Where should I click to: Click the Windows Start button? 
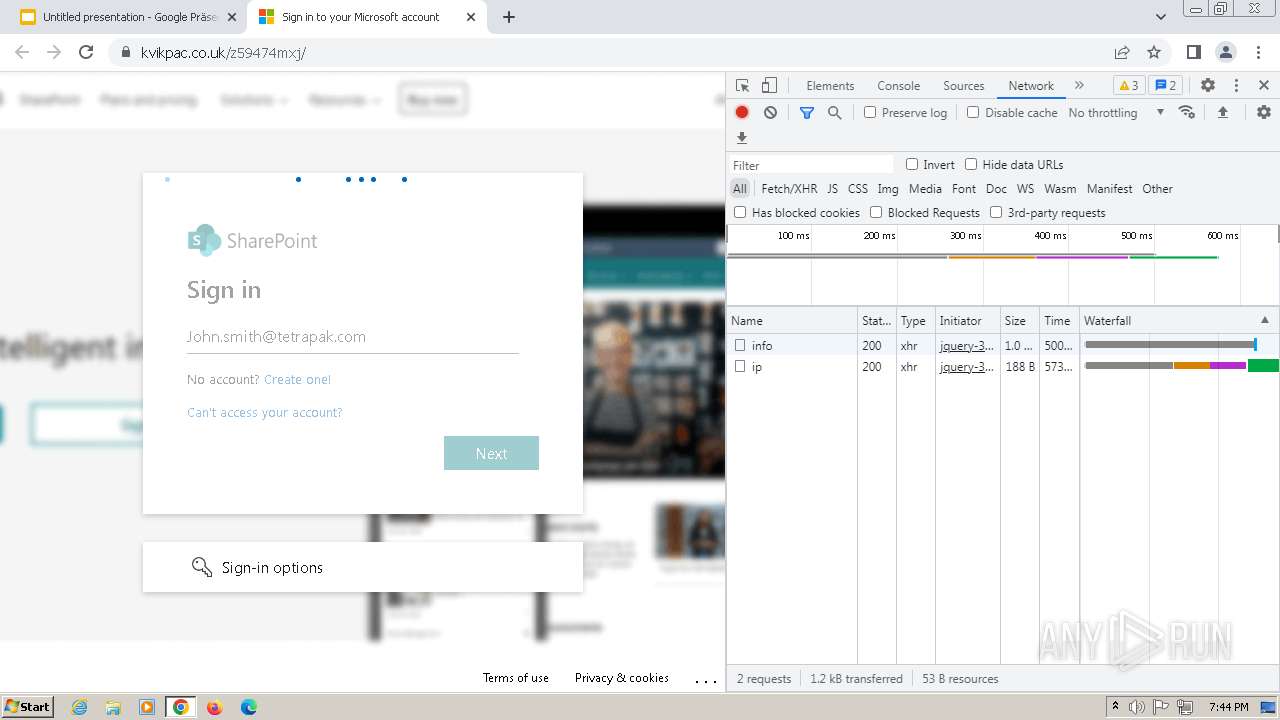point(28,707)
